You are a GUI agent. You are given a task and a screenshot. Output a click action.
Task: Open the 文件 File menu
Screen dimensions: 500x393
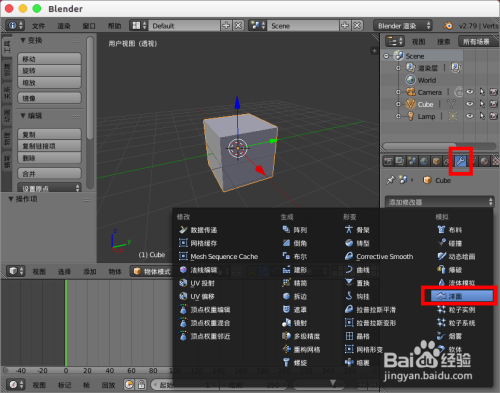(x=39, y=26)
